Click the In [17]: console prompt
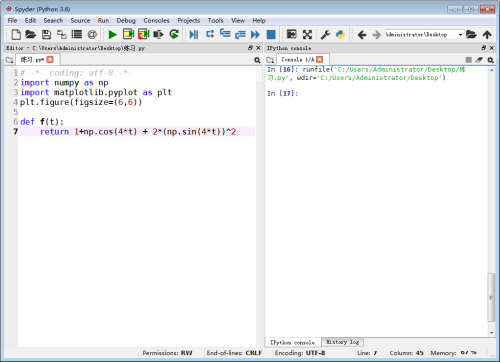 (282, 93)
